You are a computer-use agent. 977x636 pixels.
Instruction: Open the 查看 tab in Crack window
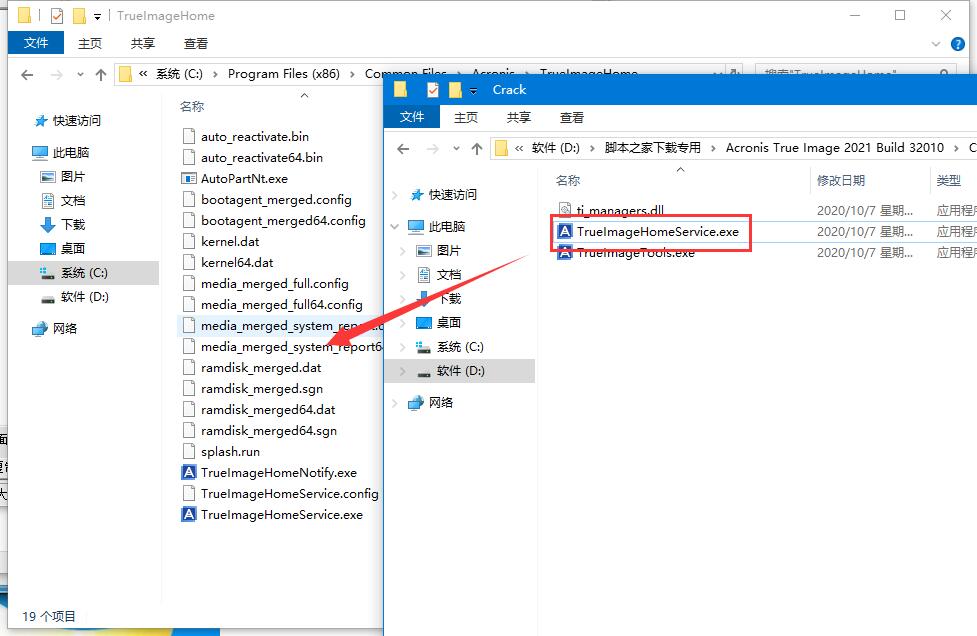[x=571, y=117]
